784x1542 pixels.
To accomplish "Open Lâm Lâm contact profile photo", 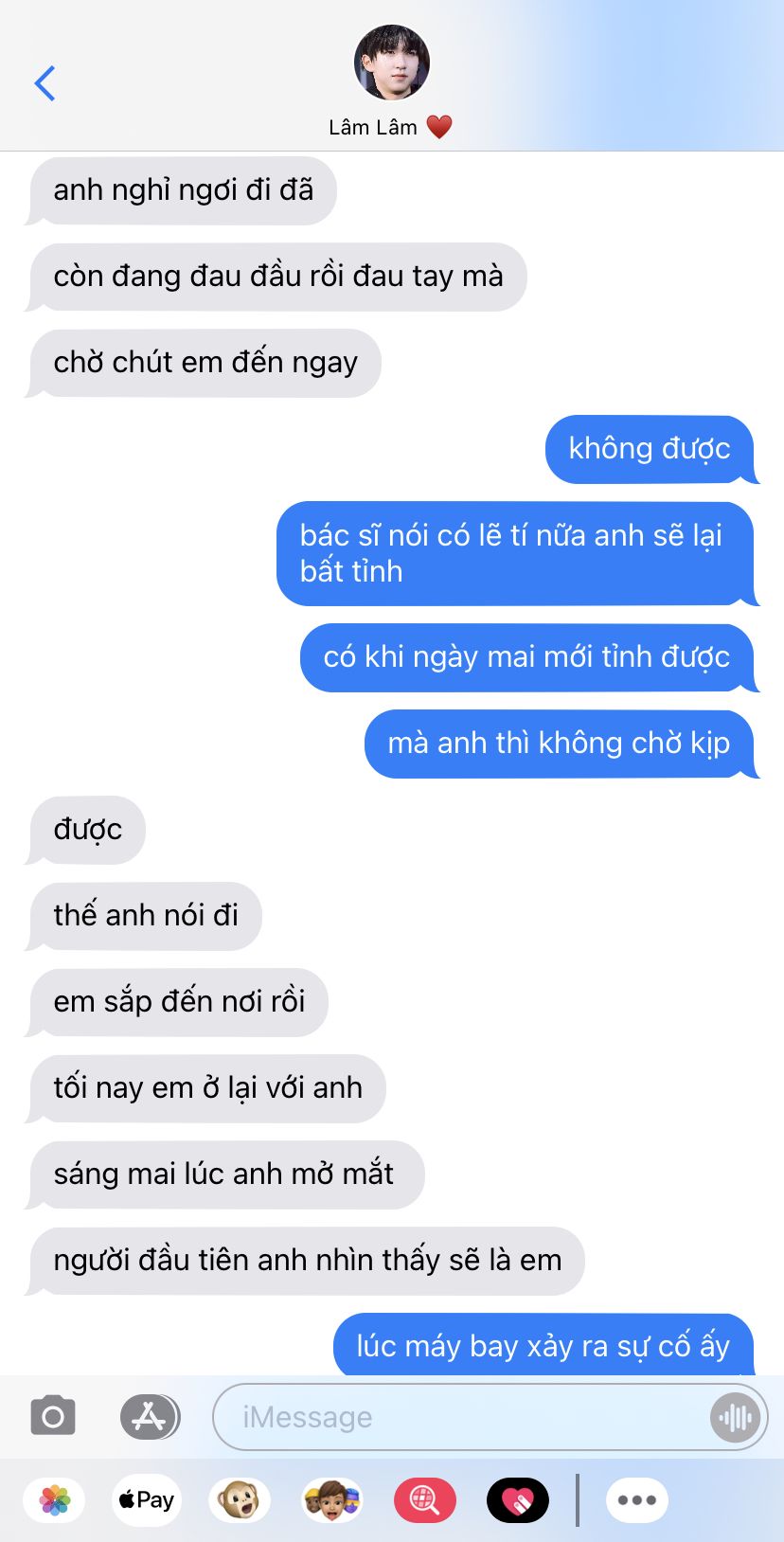I will click(392, 63).
